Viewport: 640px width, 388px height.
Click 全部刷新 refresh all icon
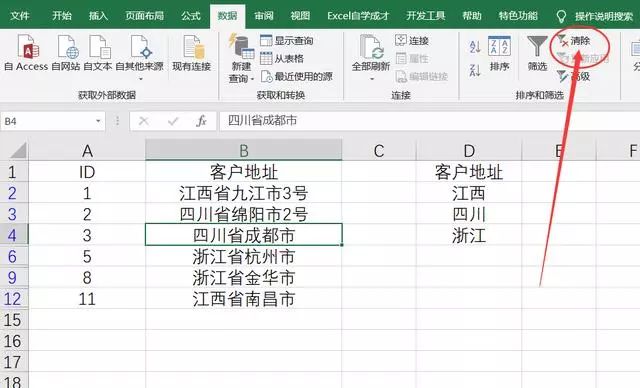coord(371,47)
